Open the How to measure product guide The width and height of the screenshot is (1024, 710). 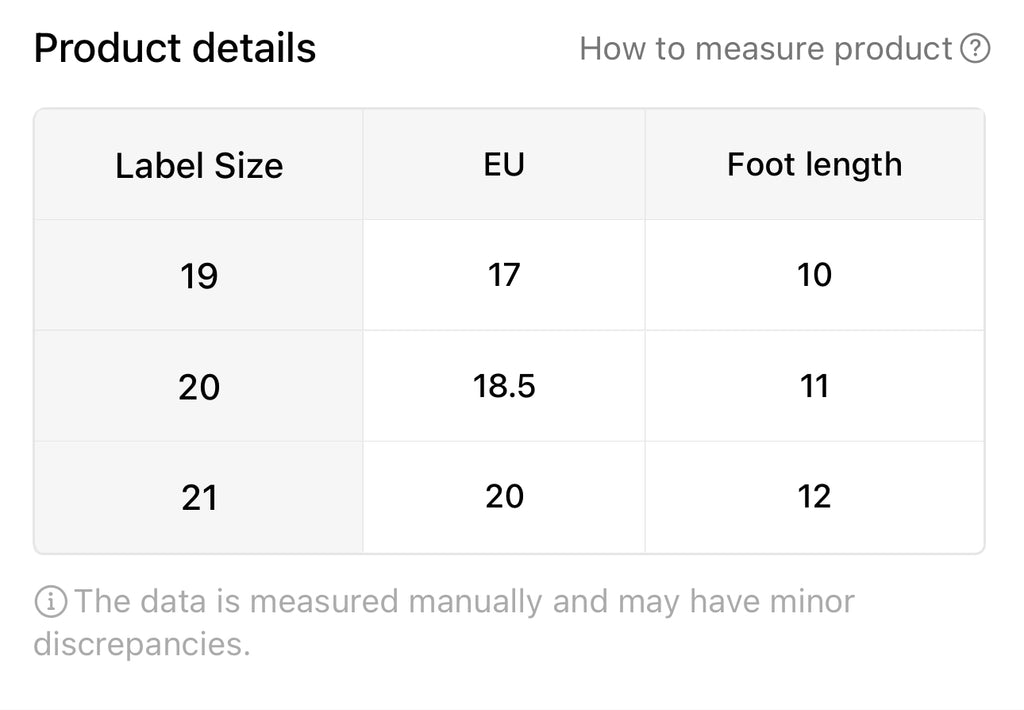pos(766,49)
